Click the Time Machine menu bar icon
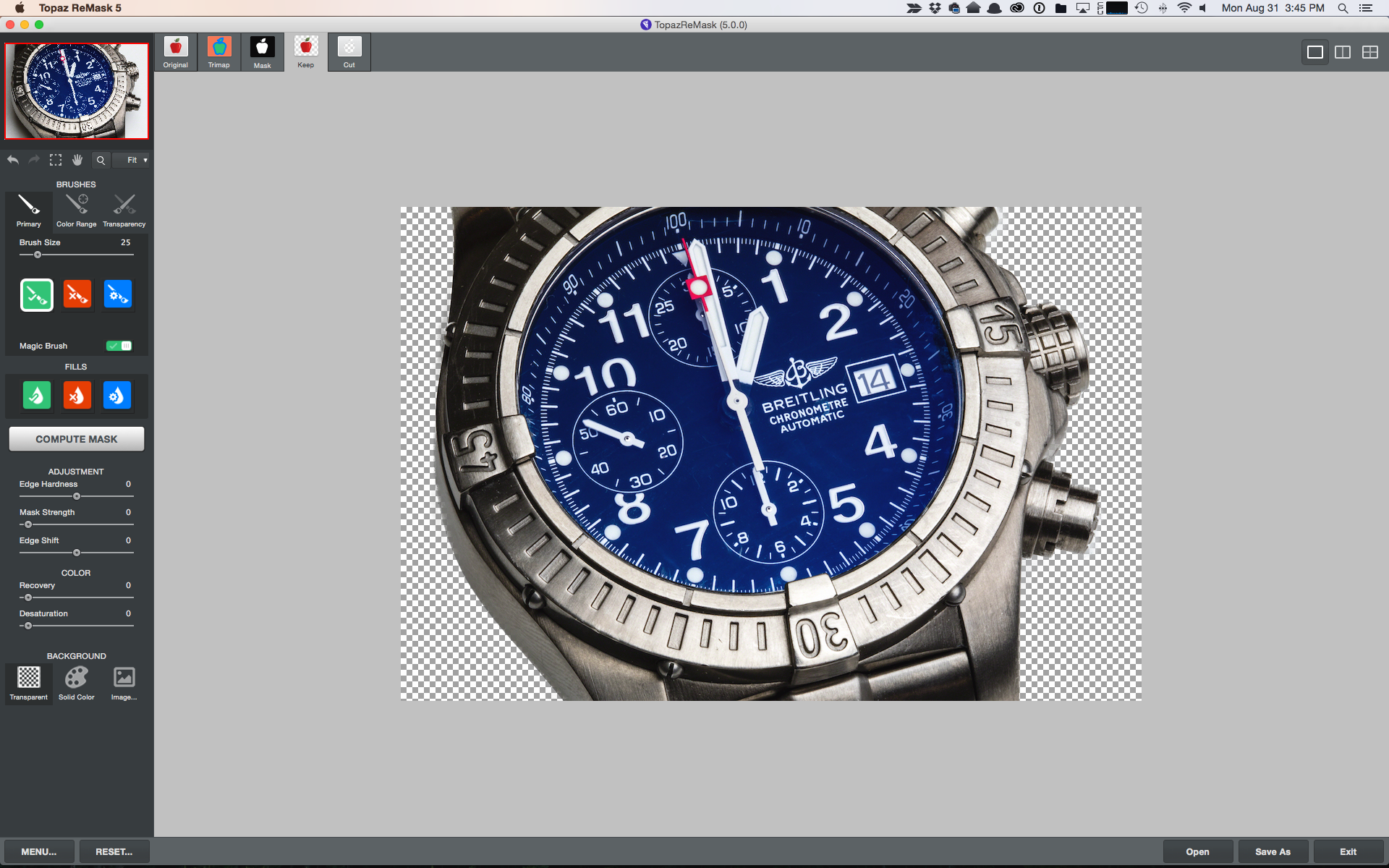This screenshot has height=868, width=1389. click(1142, 8)
